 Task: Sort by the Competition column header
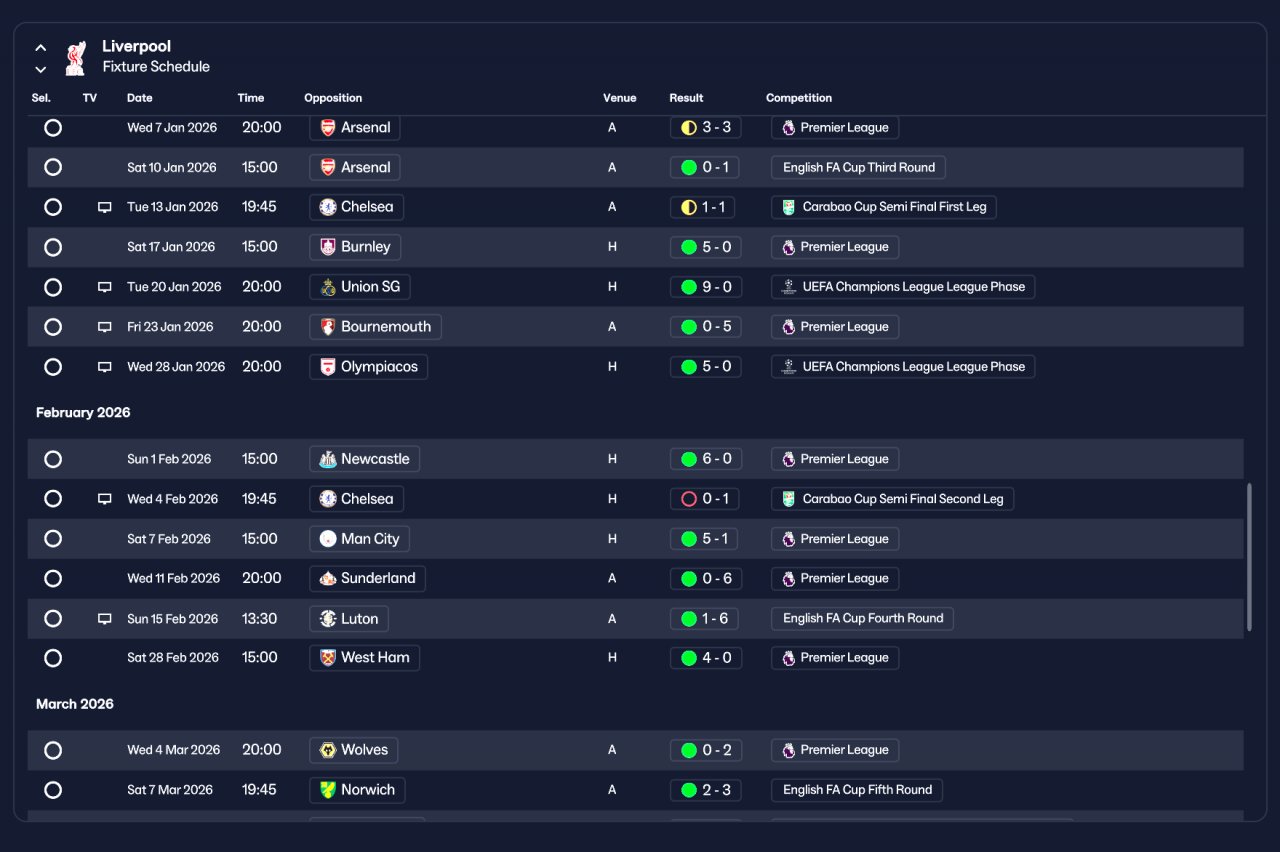tap(799, 98)
